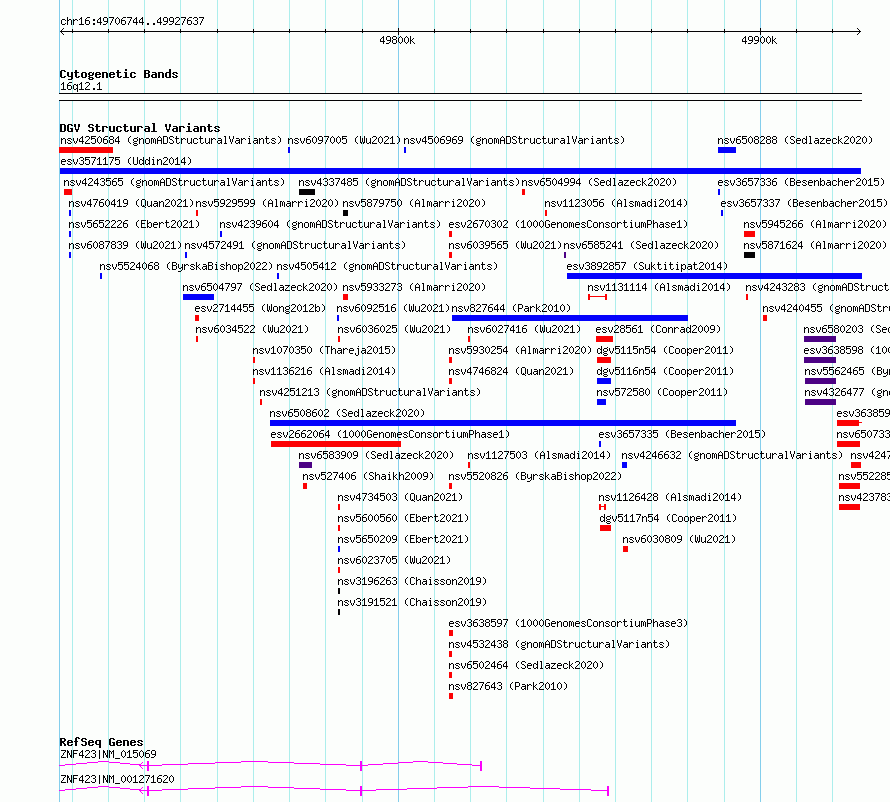This screenshot has width=890, height=802.
Task: Open the nsv6097005 (Wu2021) label
Action: click(x=344, y=140)
